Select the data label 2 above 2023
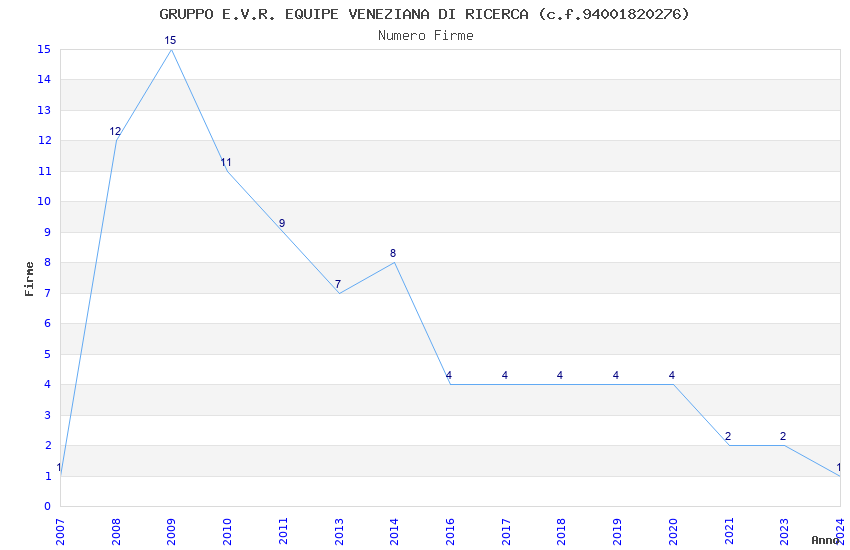The height and width of the screenshot is (550, 850). tap(783, 436)
